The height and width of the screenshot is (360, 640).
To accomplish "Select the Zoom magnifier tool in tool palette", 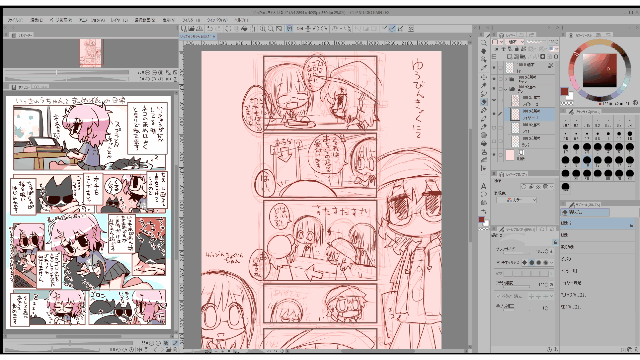I will pos(484,43).
